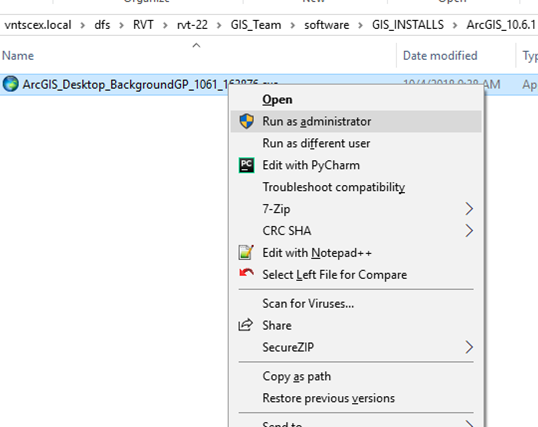Open the 7-Zip submenu
Viewport: 538px width, 427px height.
click(356, 209)
